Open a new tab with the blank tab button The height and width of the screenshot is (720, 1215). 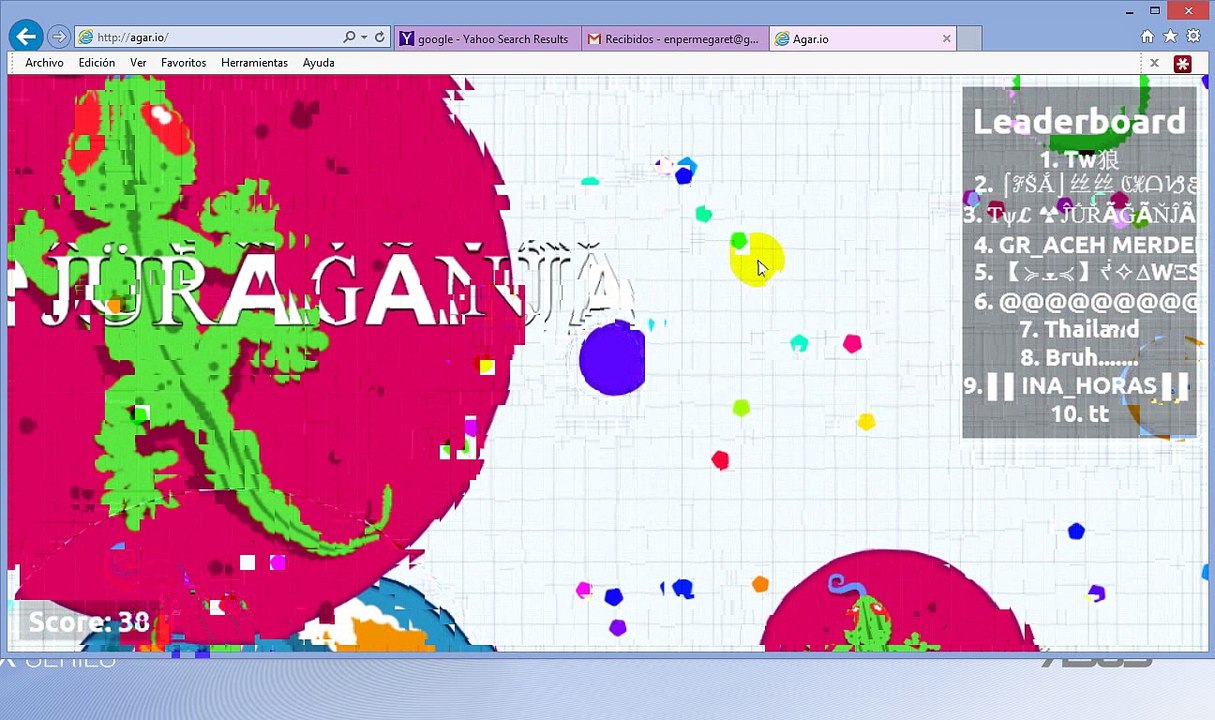[x=969, y=39]
